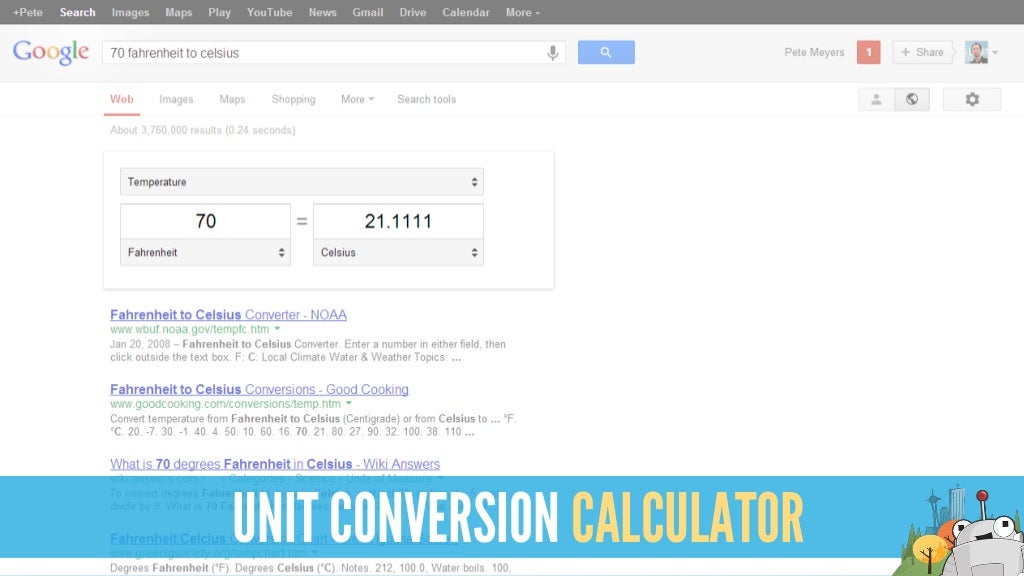Open the Temperature unit type dropdown

click(x=302, y=182)
